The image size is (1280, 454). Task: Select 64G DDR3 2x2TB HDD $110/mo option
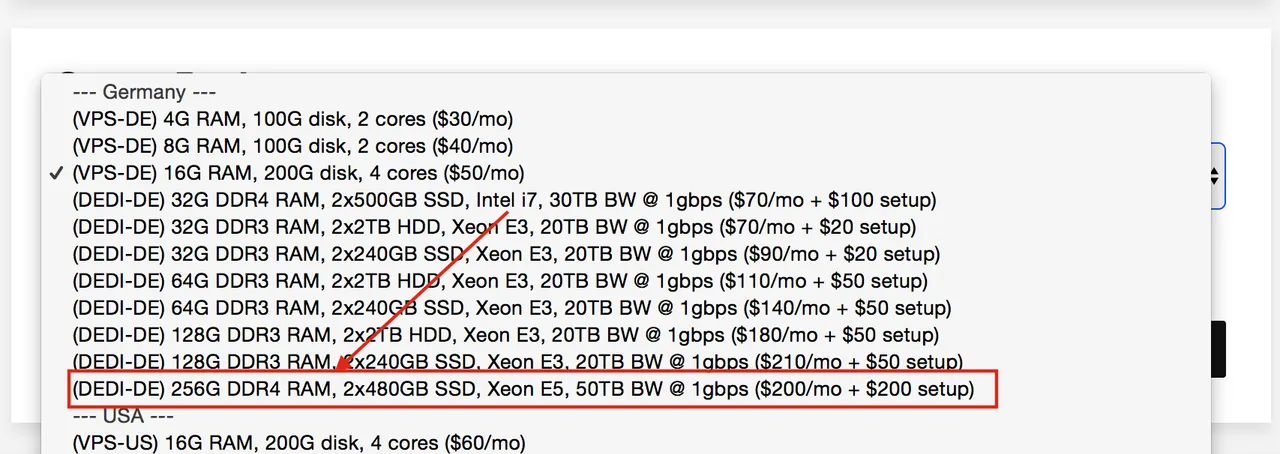500,281
